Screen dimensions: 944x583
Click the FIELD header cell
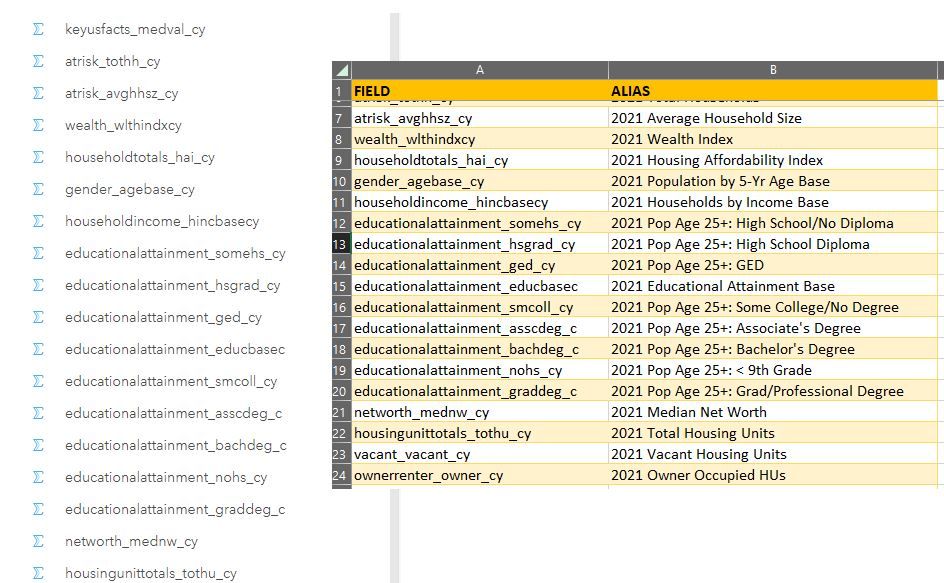[x=371, y=90]
